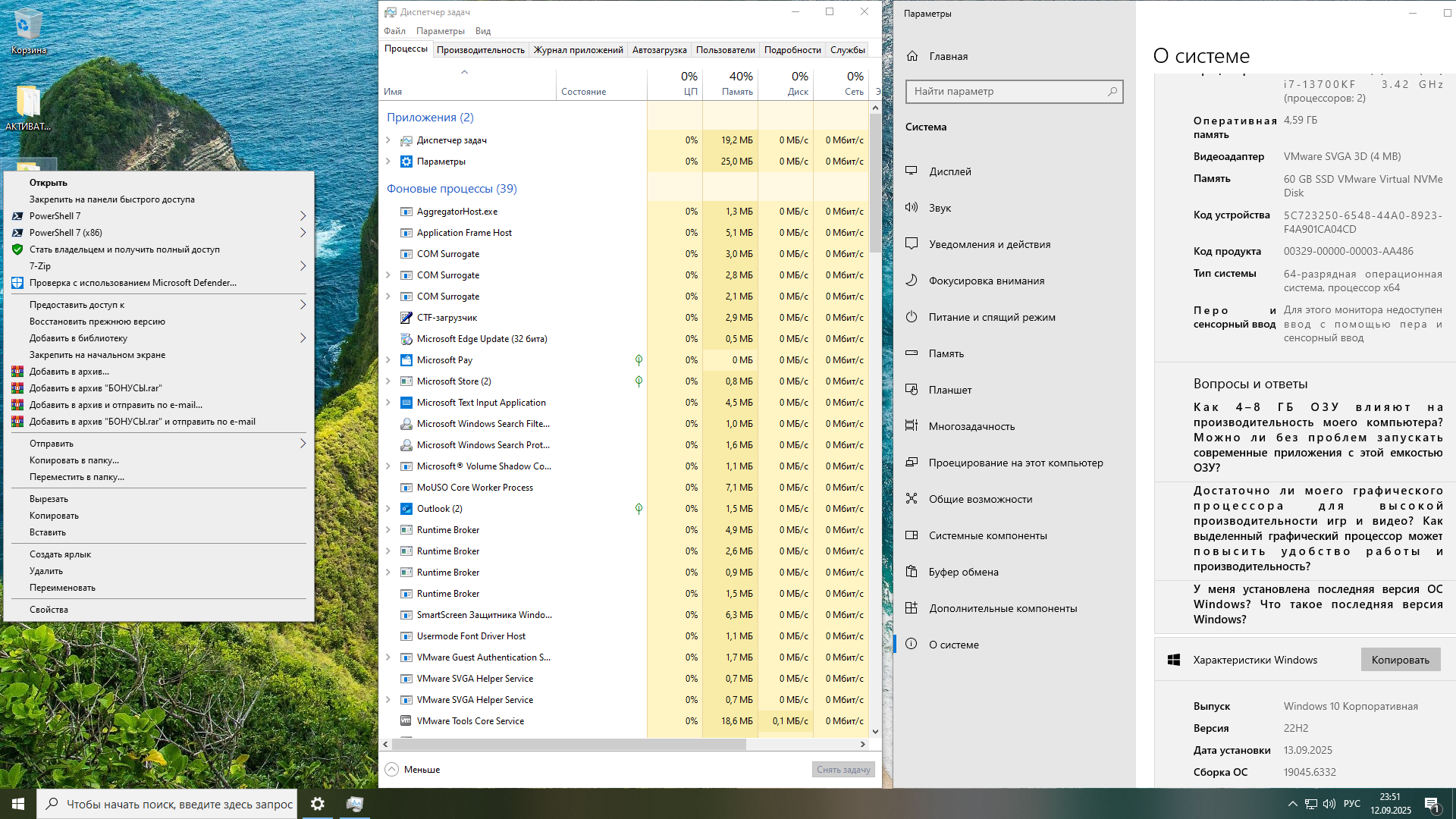Open the Планшет icon in settings sidebar
Image resolution: width=1456 pixels, height=819 pixels.
[912, 389]
